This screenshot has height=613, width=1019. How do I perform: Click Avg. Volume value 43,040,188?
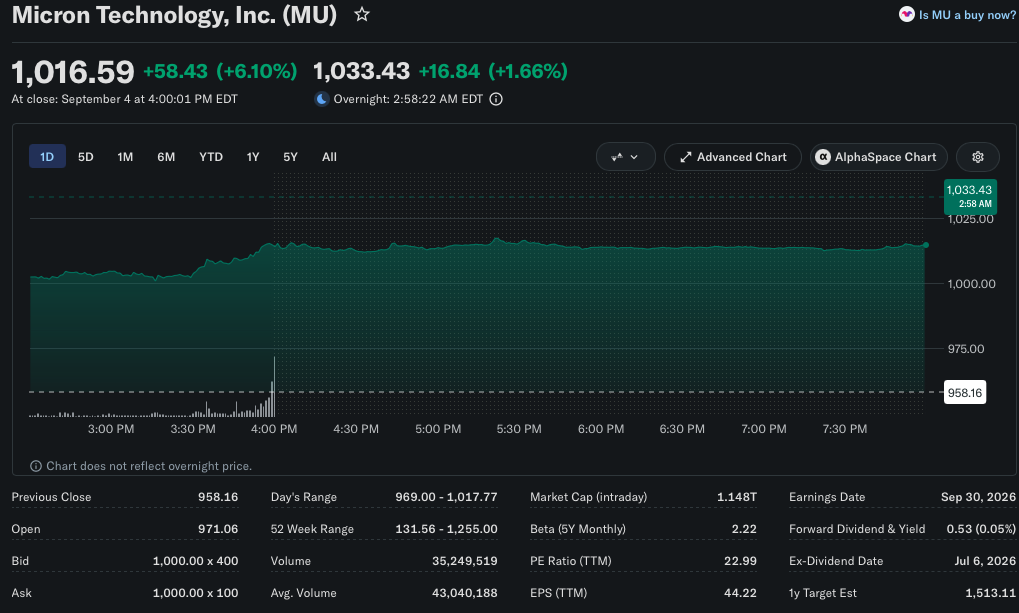[465, 592]
